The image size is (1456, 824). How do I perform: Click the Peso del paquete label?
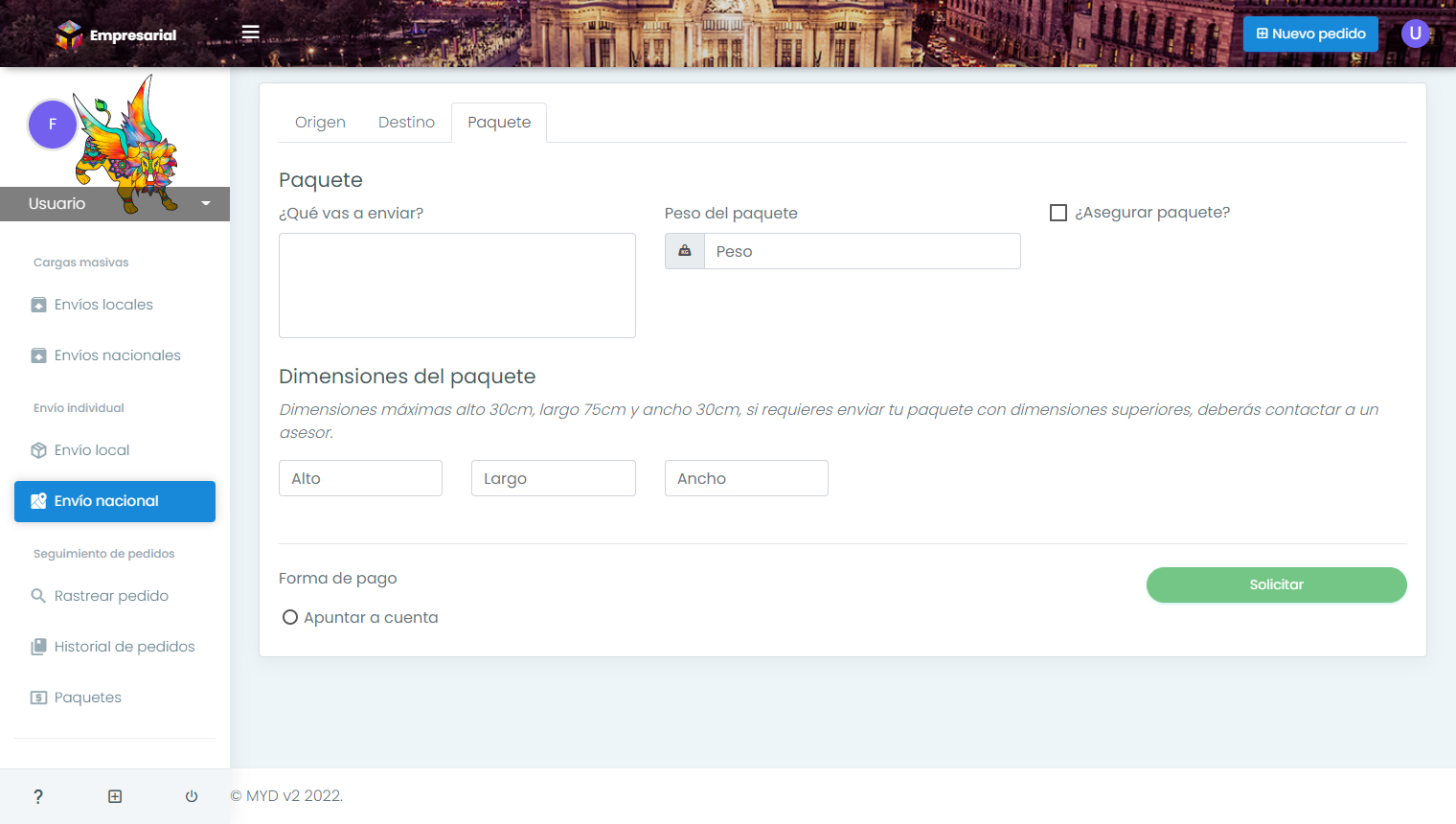[x=731, y=214]
